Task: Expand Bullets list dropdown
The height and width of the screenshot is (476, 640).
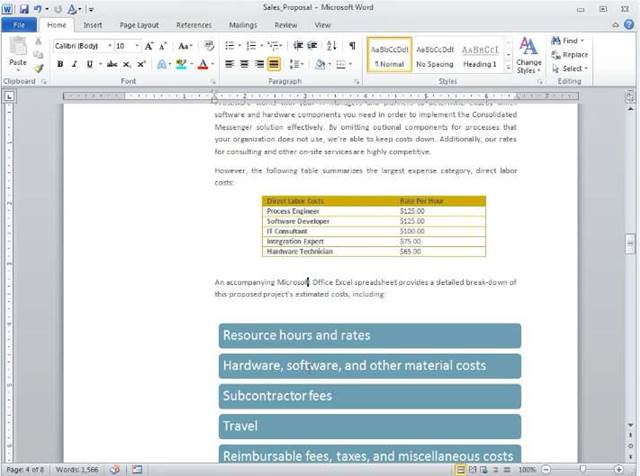Action: click(x=240, y=46)
